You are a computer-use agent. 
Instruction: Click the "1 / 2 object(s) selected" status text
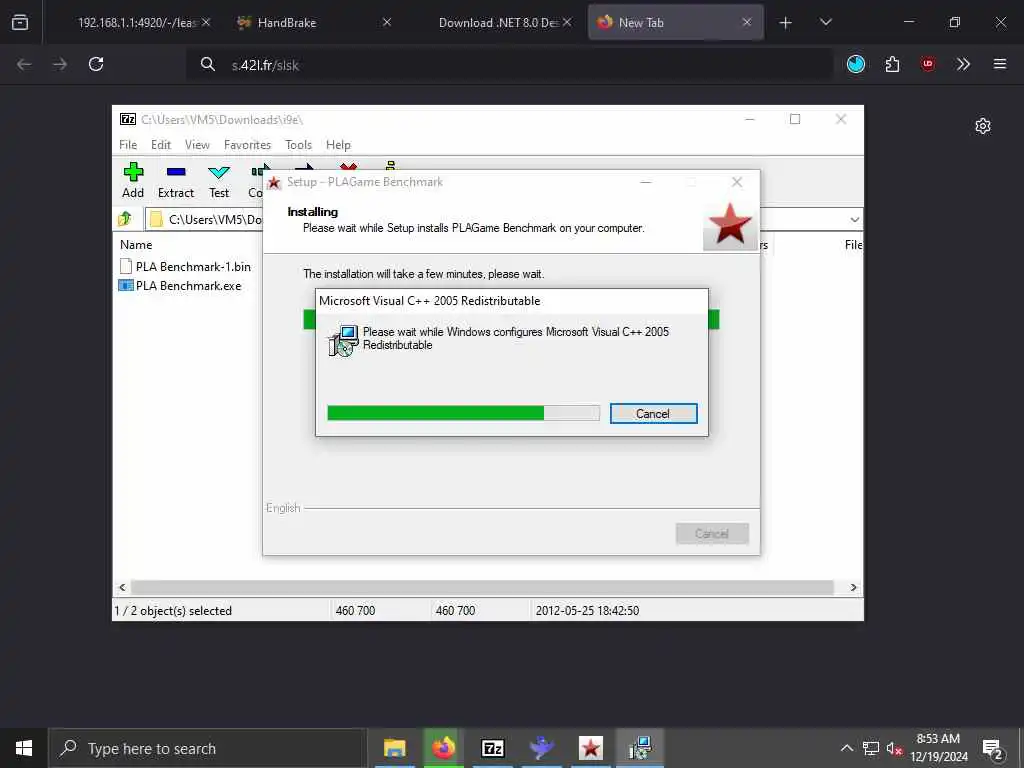tap(173, 611)
